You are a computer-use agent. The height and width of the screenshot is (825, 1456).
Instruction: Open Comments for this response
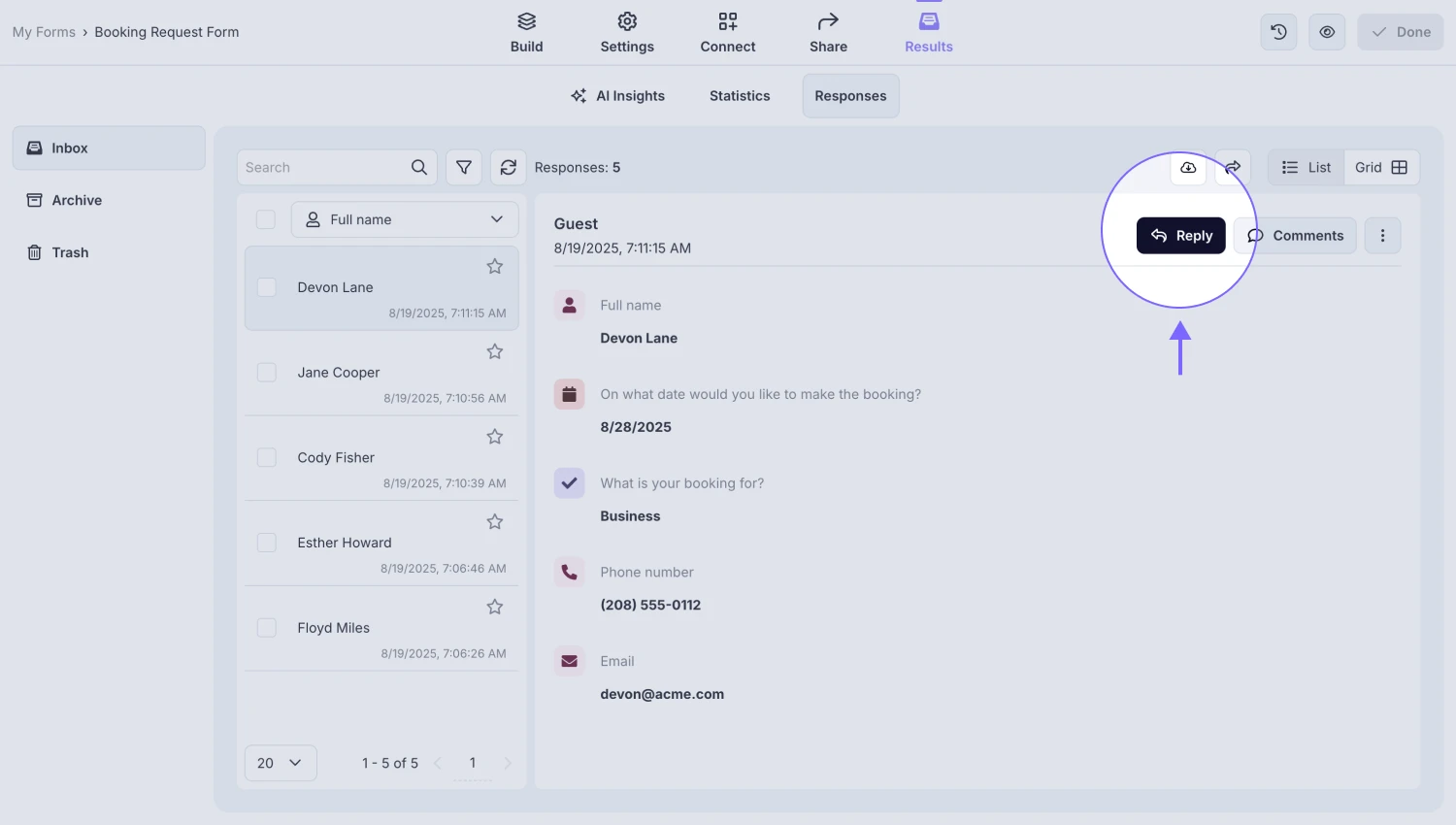click(1295, 235)
